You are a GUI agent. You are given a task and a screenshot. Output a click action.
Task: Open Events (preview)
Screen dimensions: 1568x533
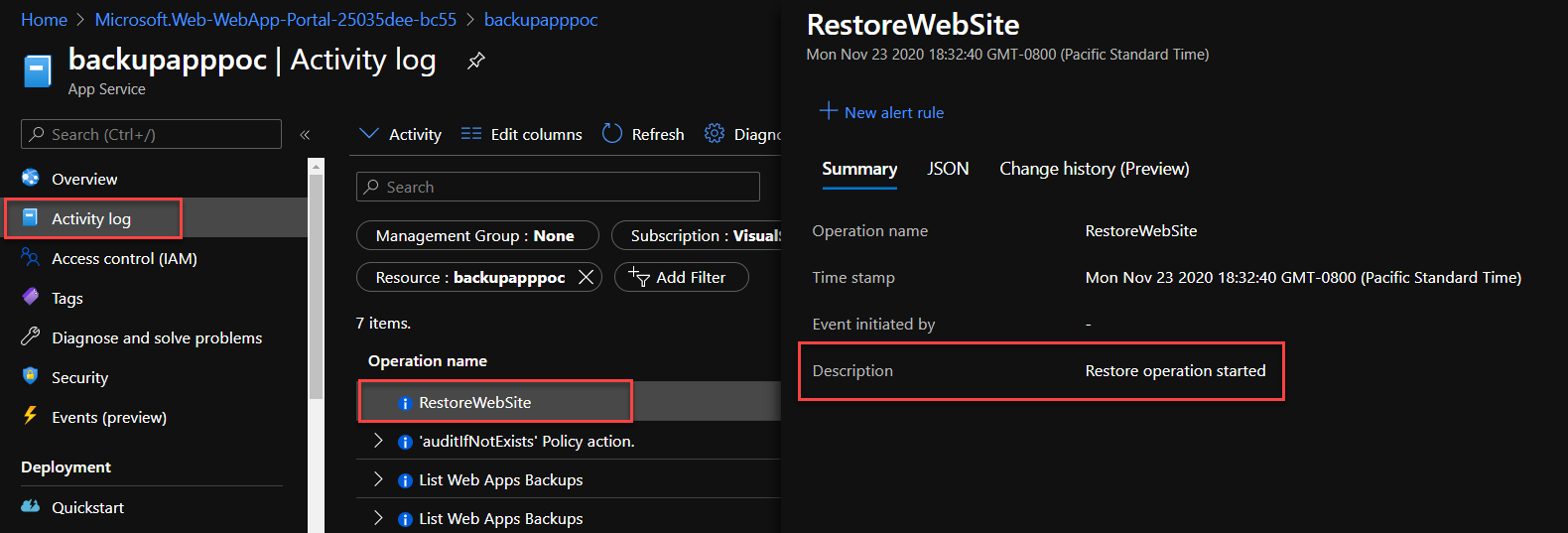109,417
